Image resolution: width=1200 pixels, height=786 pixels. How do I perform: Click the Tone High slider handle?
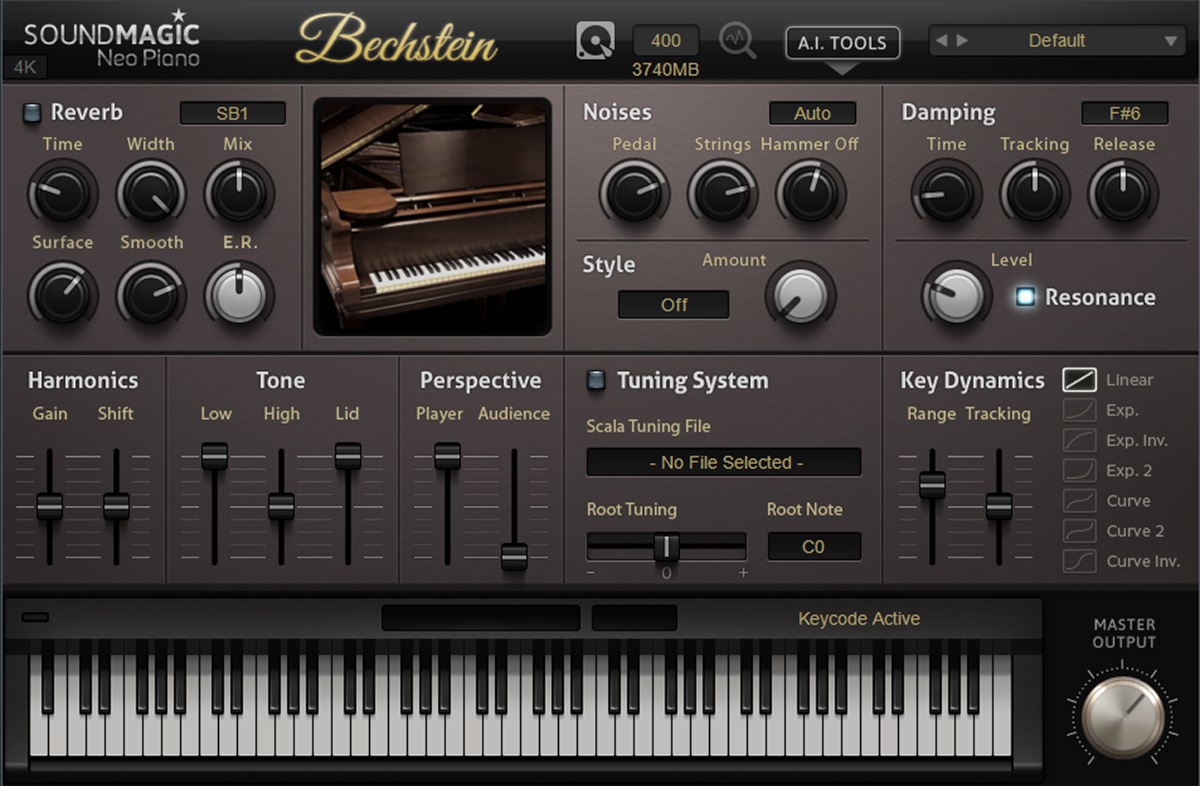click(281, 506)
